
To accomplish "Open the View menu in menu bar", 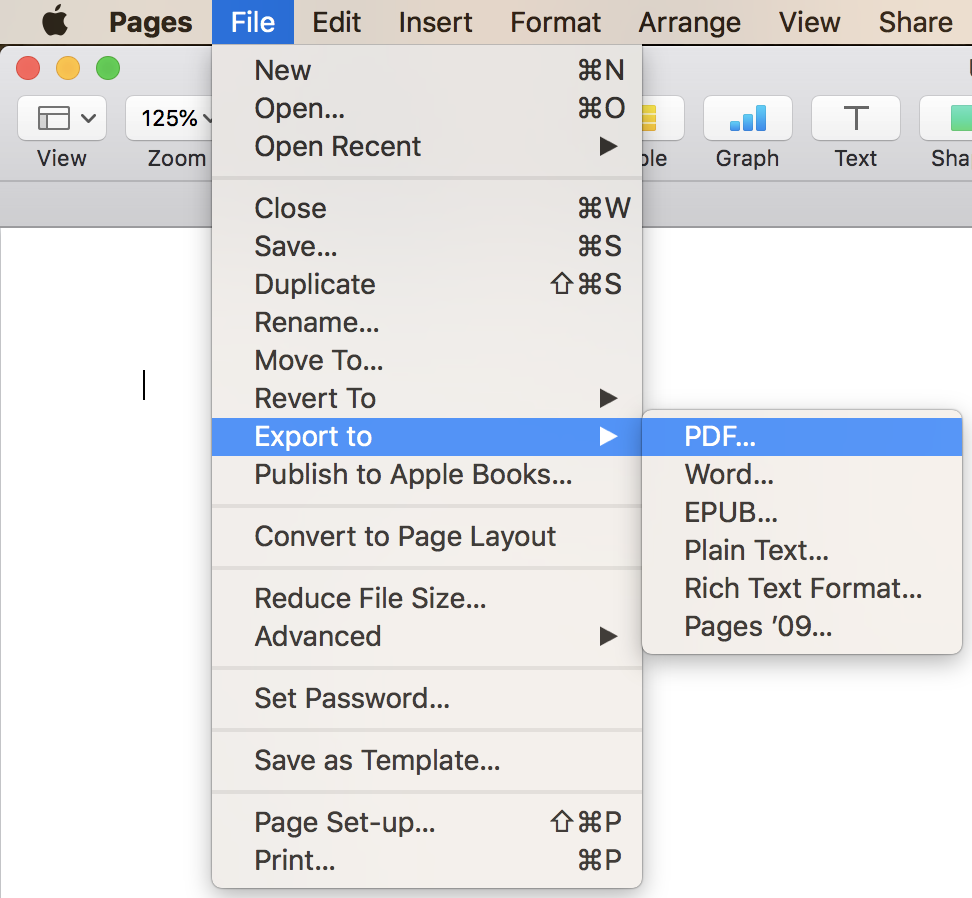I will point(810,22).
